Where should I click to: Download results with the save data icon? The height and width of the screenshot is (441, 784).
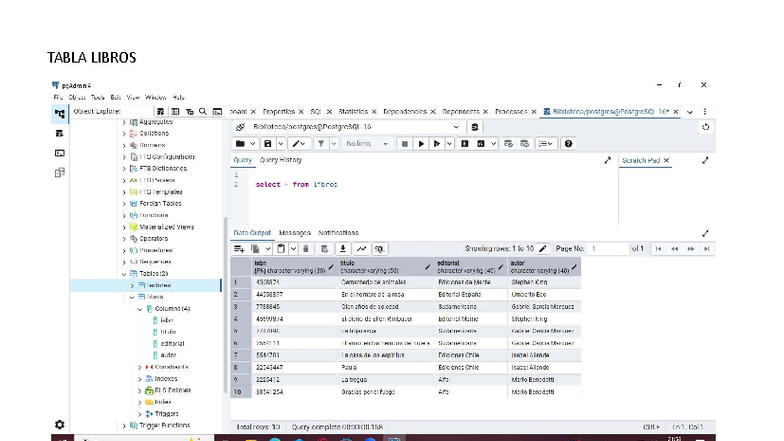342,248
